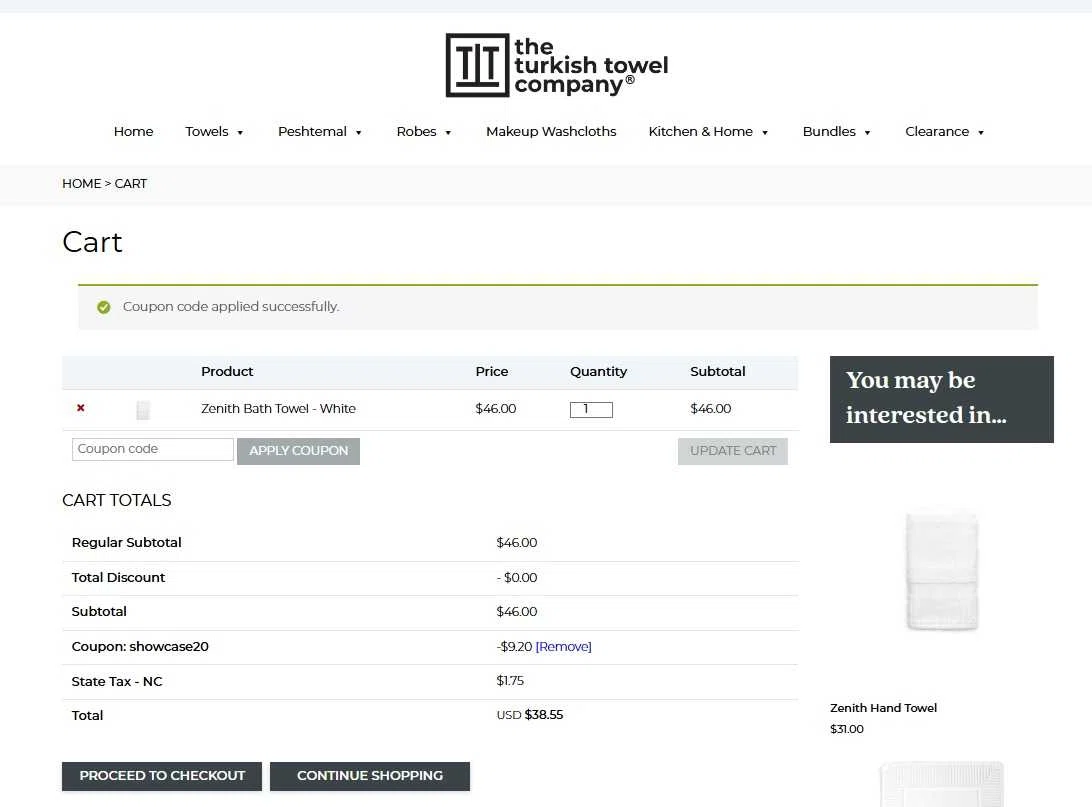Open the Clearance menu

(x=937, y=132)
